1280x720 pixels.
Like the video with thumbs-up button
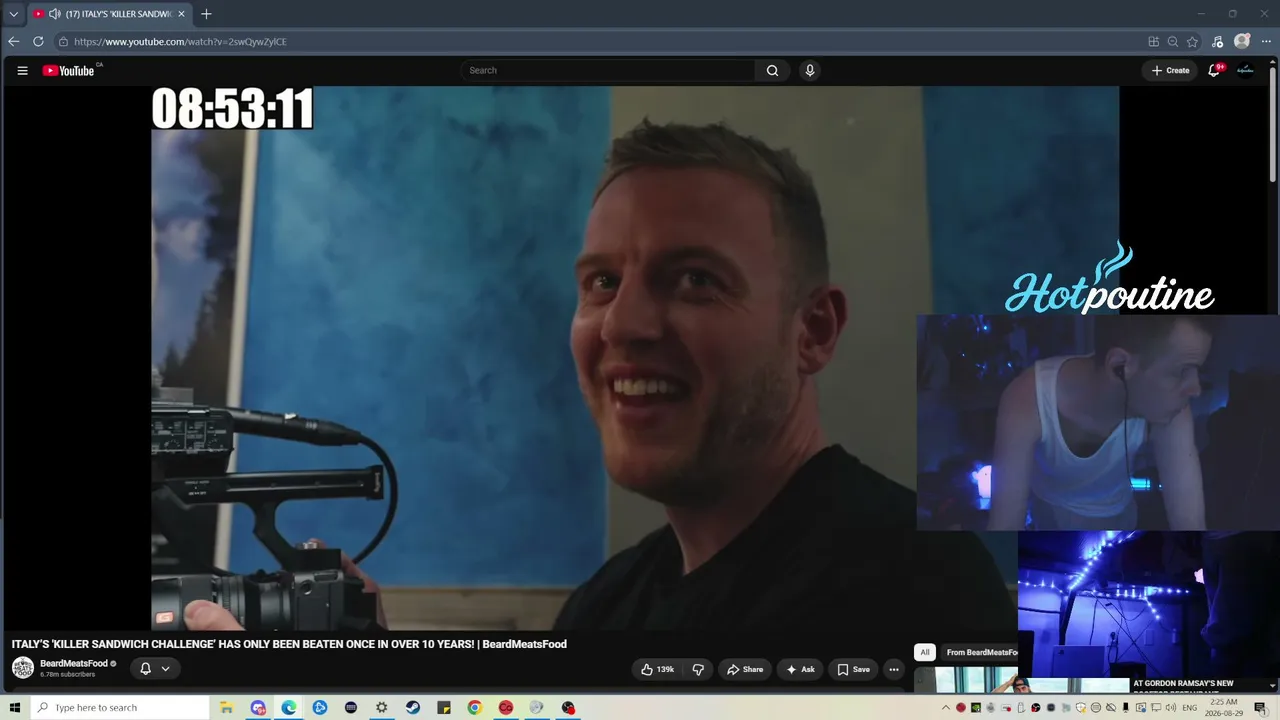pyautogui.click(x=657, y=669)
